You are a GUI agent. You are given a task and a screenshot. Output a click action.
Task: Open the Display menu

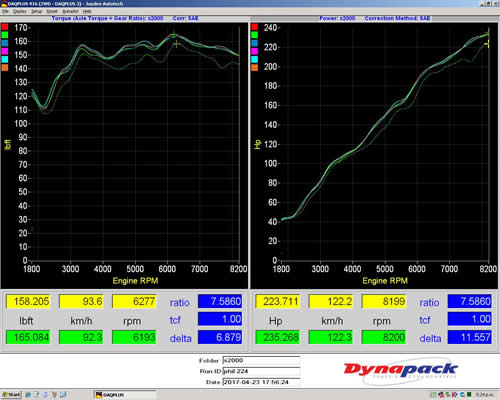[20, 11]
